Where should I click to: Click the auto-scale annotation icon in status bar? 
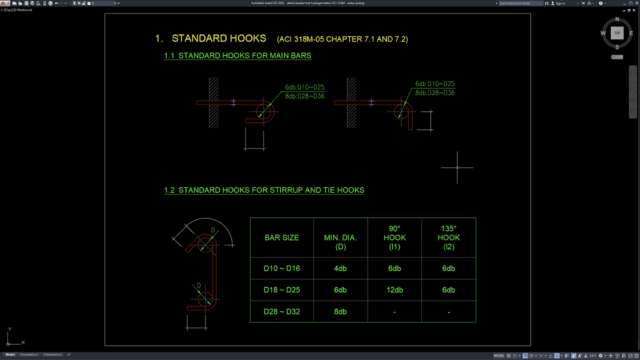tap(579, 356)
